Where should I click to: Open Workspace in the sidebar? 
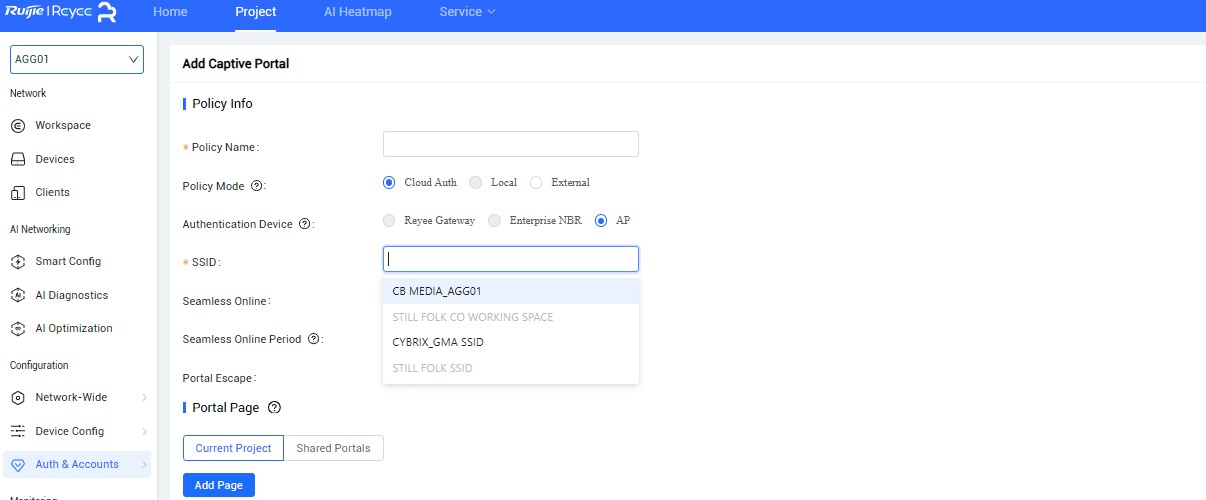[63, 125]
